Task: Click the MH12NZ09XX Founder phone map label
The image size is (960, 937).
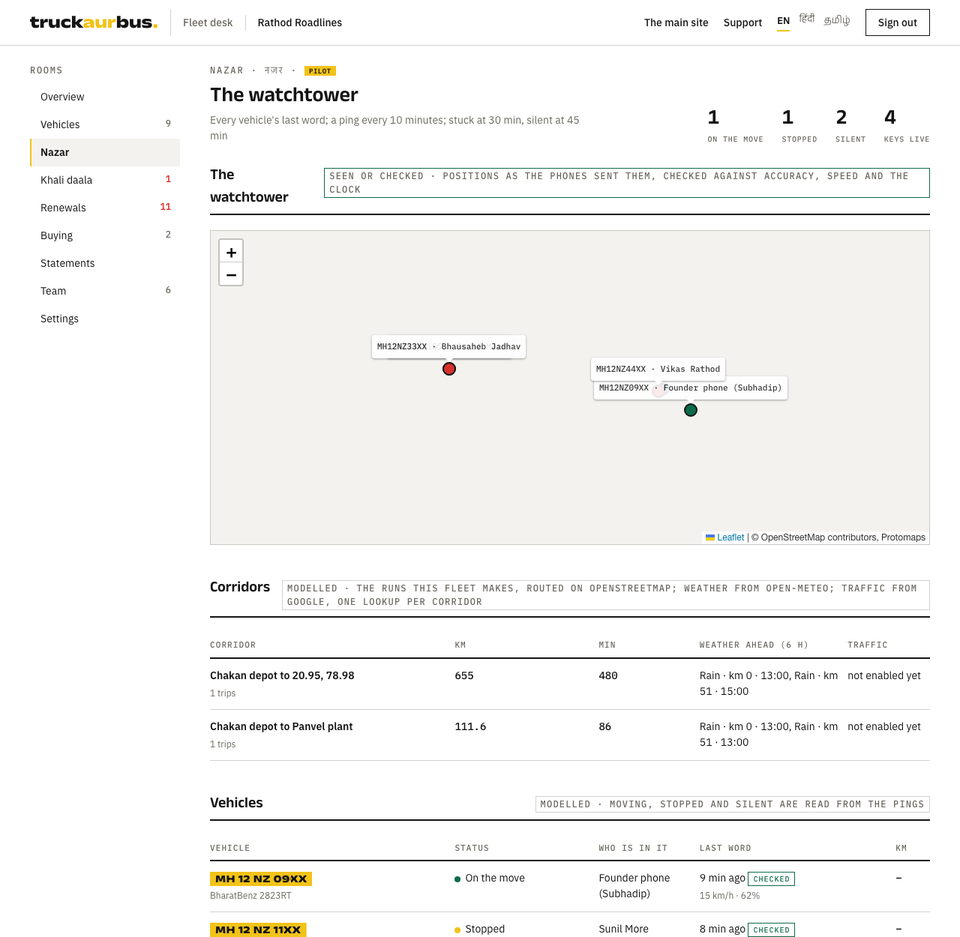Action: click(x=690, y=388)
